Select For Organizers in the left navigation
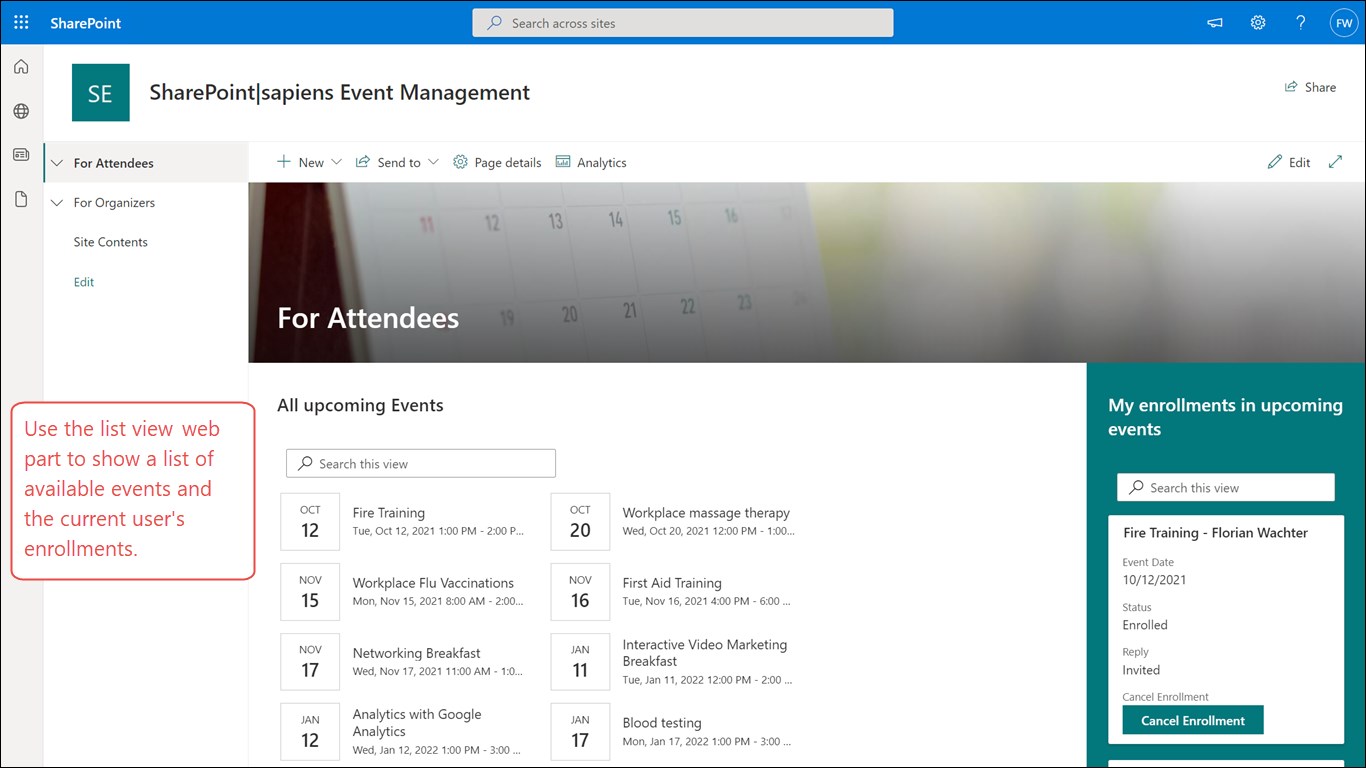This screenshot has width=1366, height=768. pos(114,202)
